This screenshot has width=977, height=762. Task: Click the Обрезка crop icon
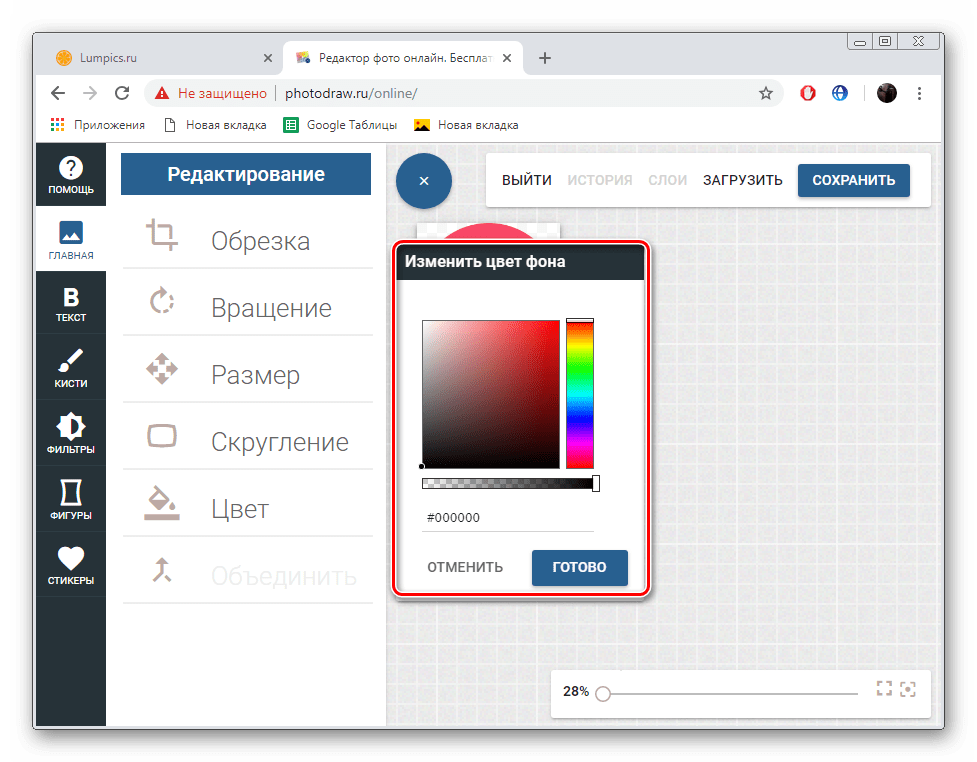(162, 235)
